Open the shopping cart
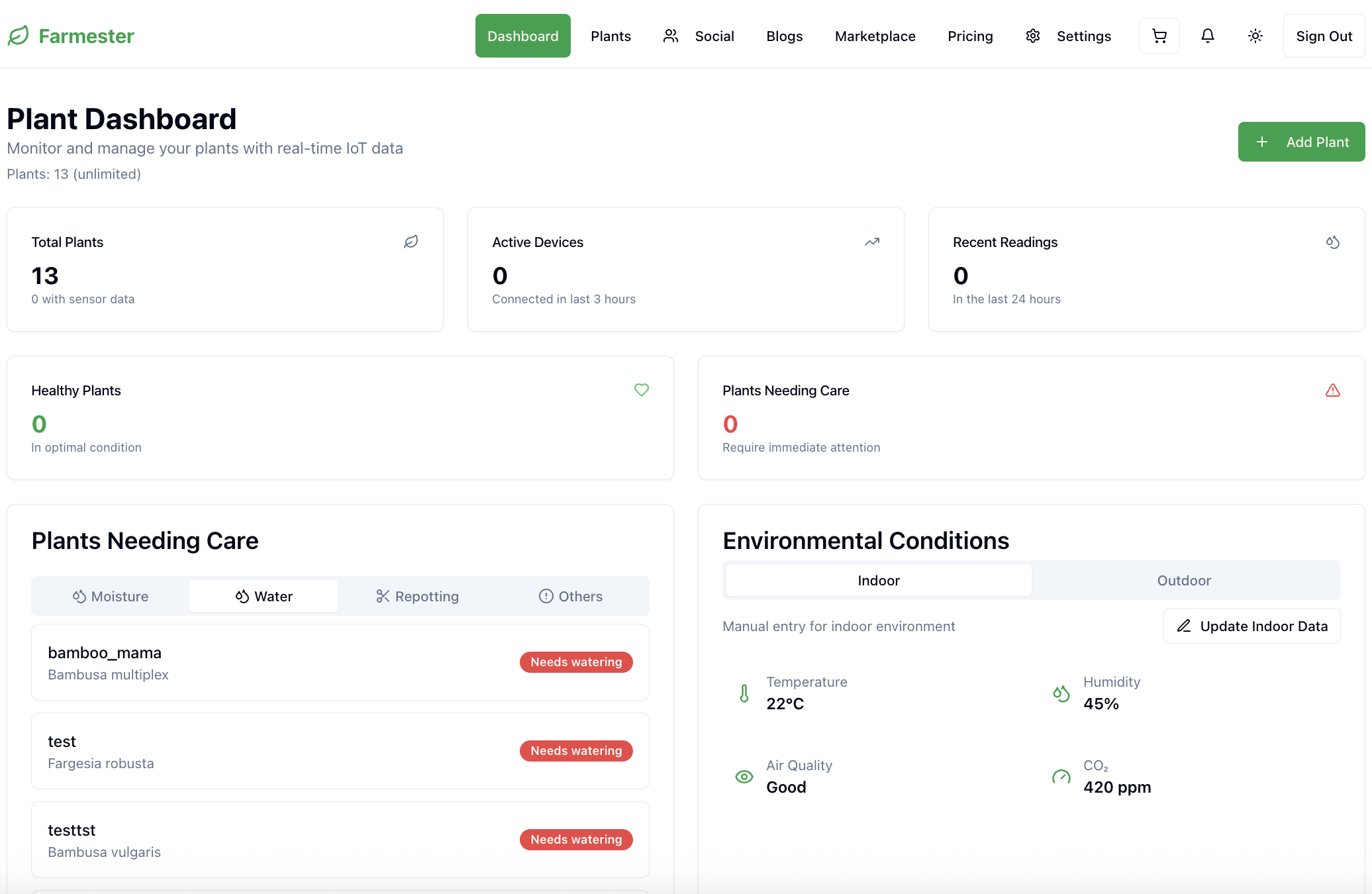The height and width of the screenshot is (894, 1372). click(1159, 36)
